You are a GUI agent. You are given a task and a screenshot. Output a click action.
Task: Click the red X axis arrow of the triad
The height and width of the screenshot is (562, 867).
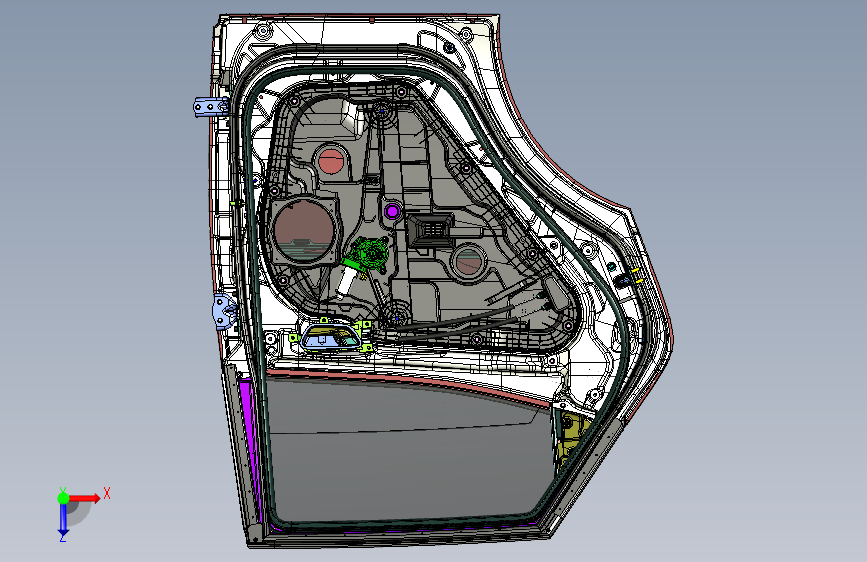point(86,498)
